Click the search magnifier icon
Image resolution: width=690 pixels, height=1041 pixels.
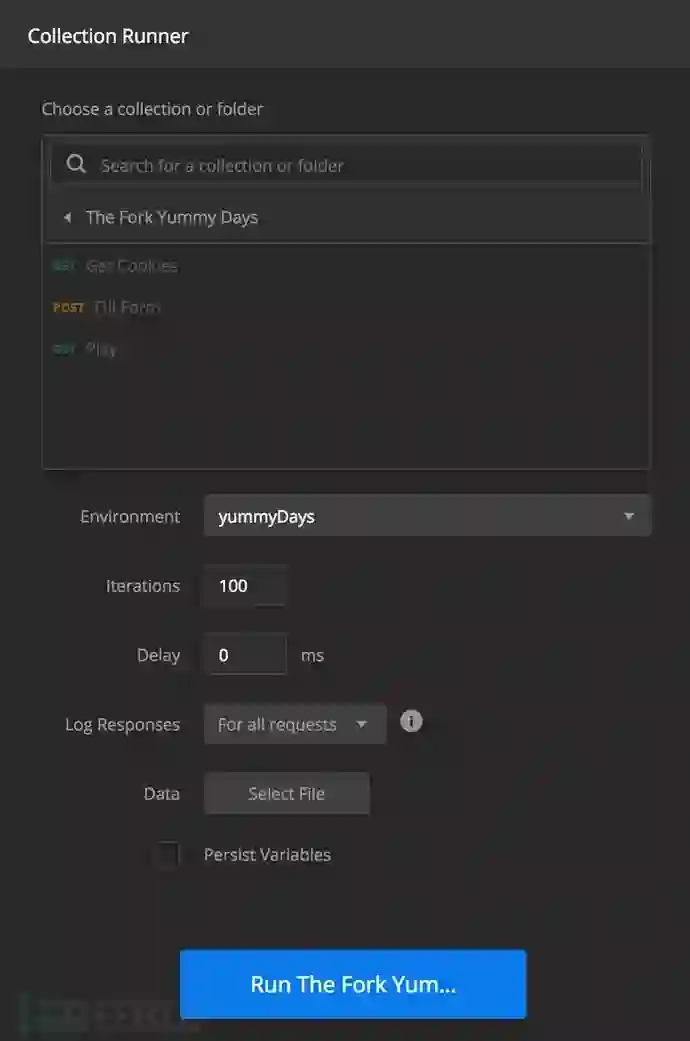point(76,165)
